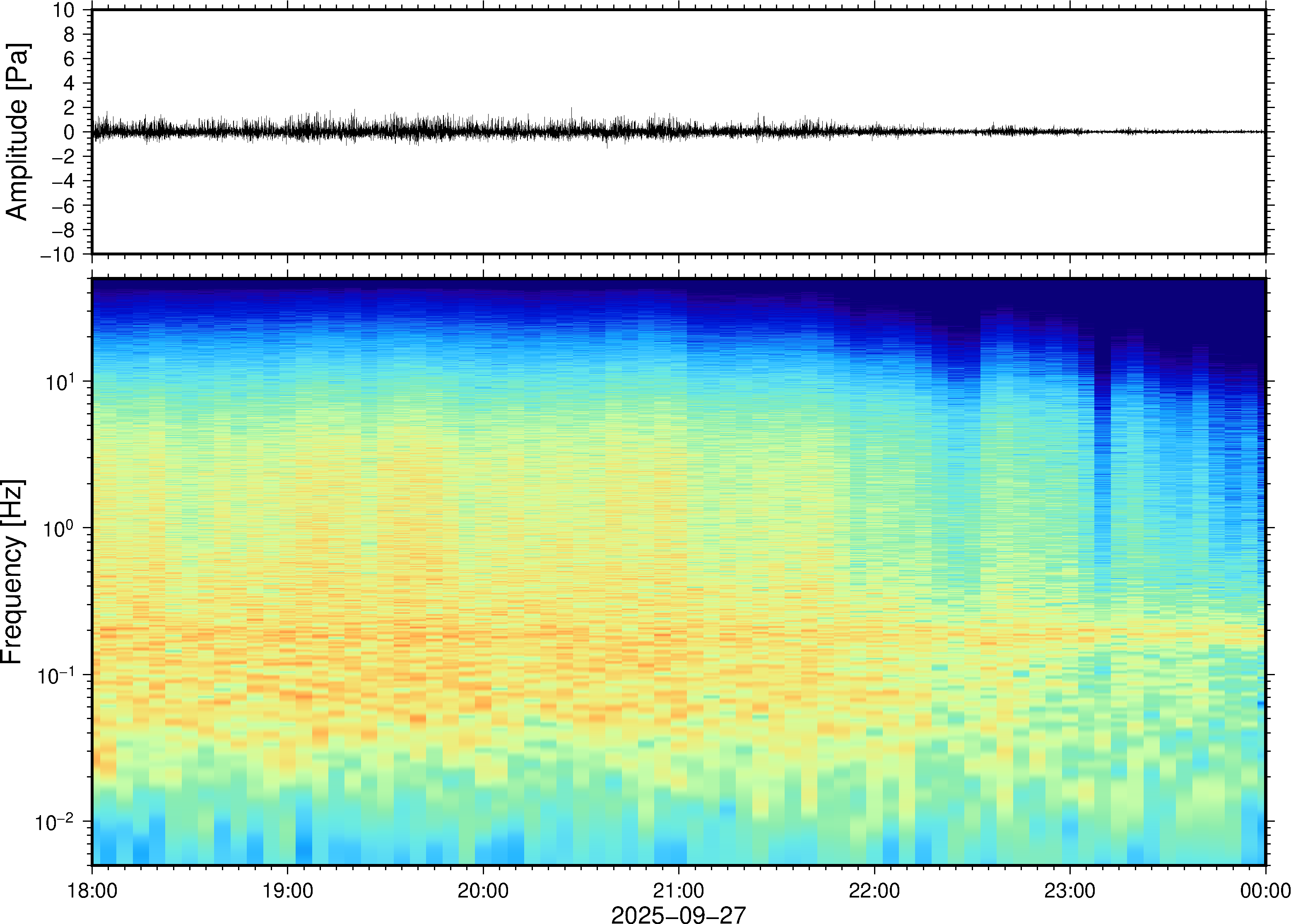Click the Frequency [Hz] axis title

12,572
